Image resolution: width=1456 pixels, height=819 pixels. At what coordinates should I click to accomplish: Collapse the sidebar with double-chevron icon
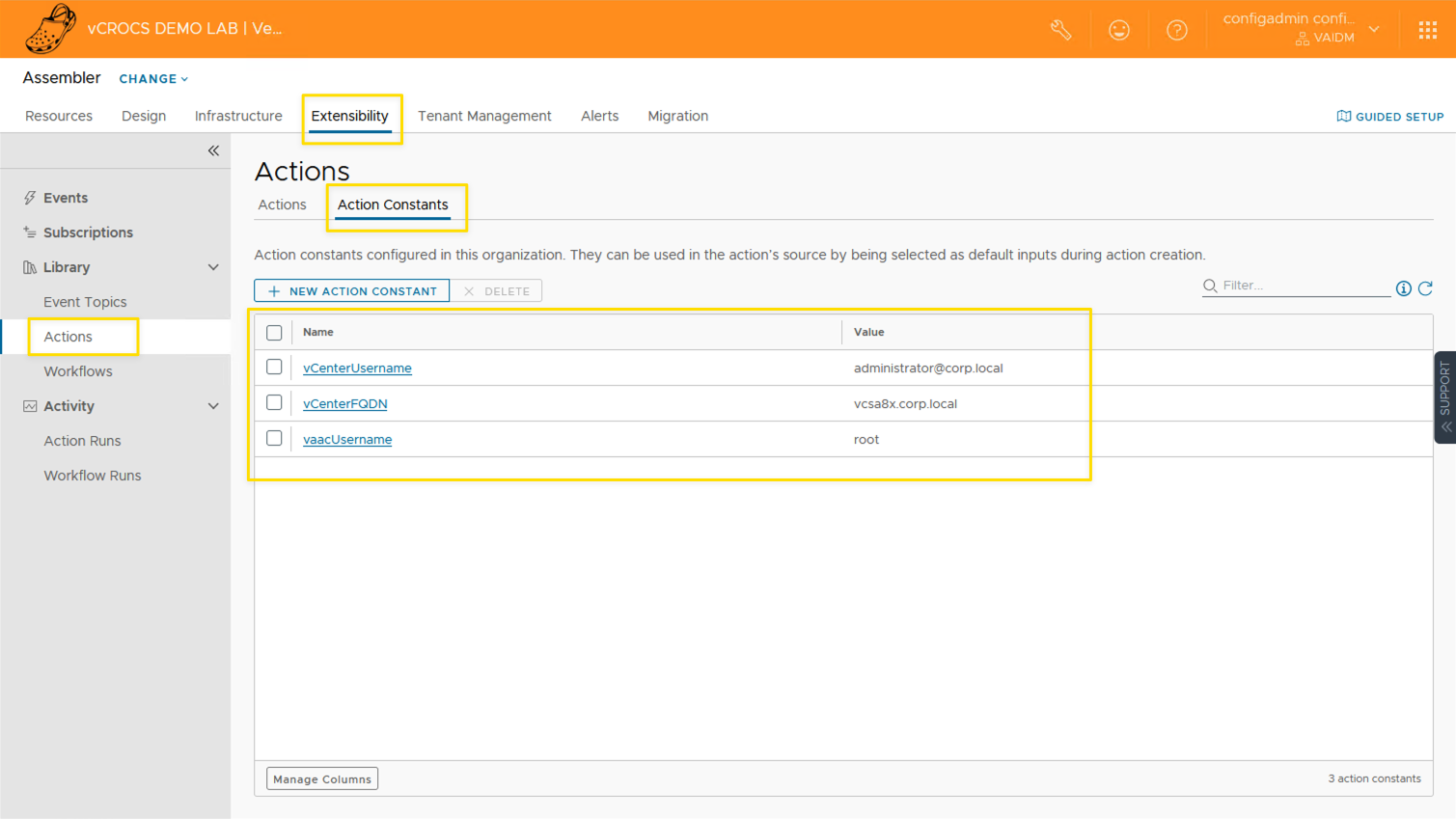tap(213, 150)
